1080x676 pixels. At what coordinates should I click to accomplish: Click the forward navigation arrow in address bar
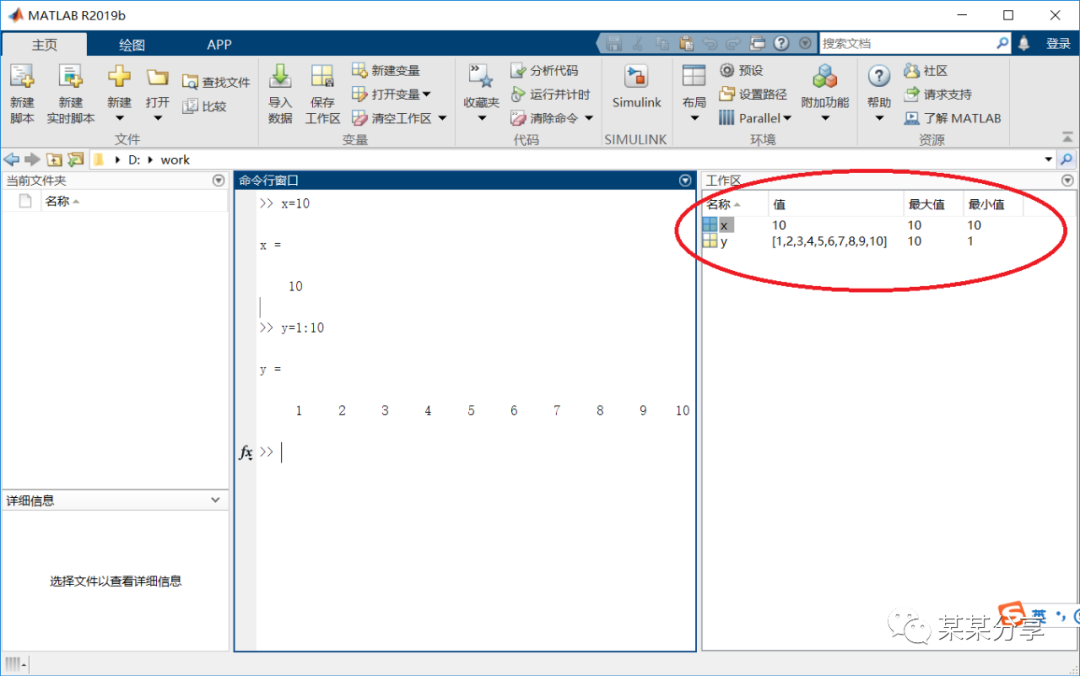[x=32, y=160]
